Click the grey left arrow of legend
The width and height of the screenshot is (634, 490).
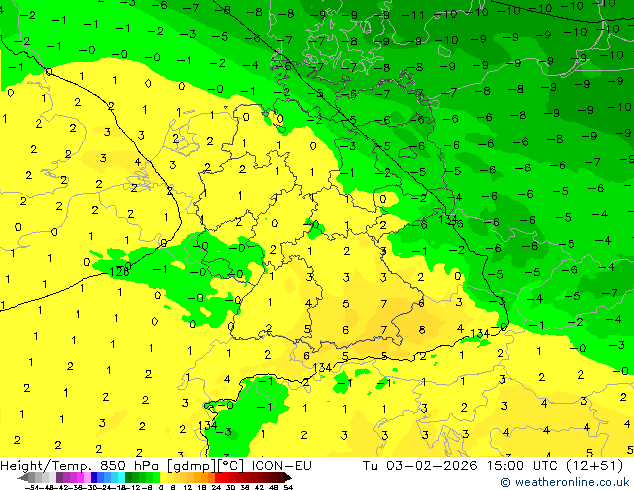click(23, 477)
